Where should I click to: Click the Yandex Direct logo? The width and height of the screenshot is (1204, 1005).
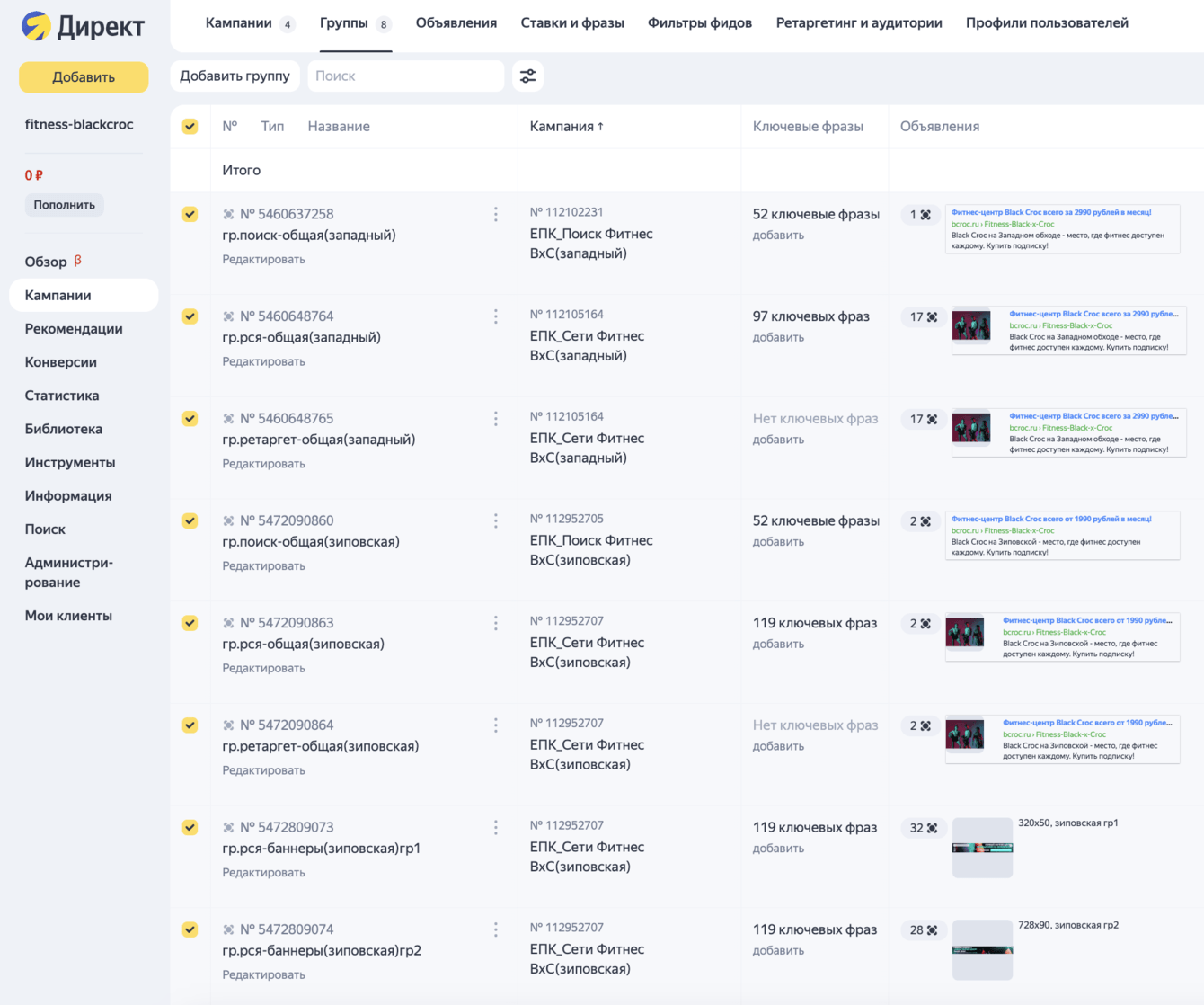pyautogui.click(x=83, y=26)
